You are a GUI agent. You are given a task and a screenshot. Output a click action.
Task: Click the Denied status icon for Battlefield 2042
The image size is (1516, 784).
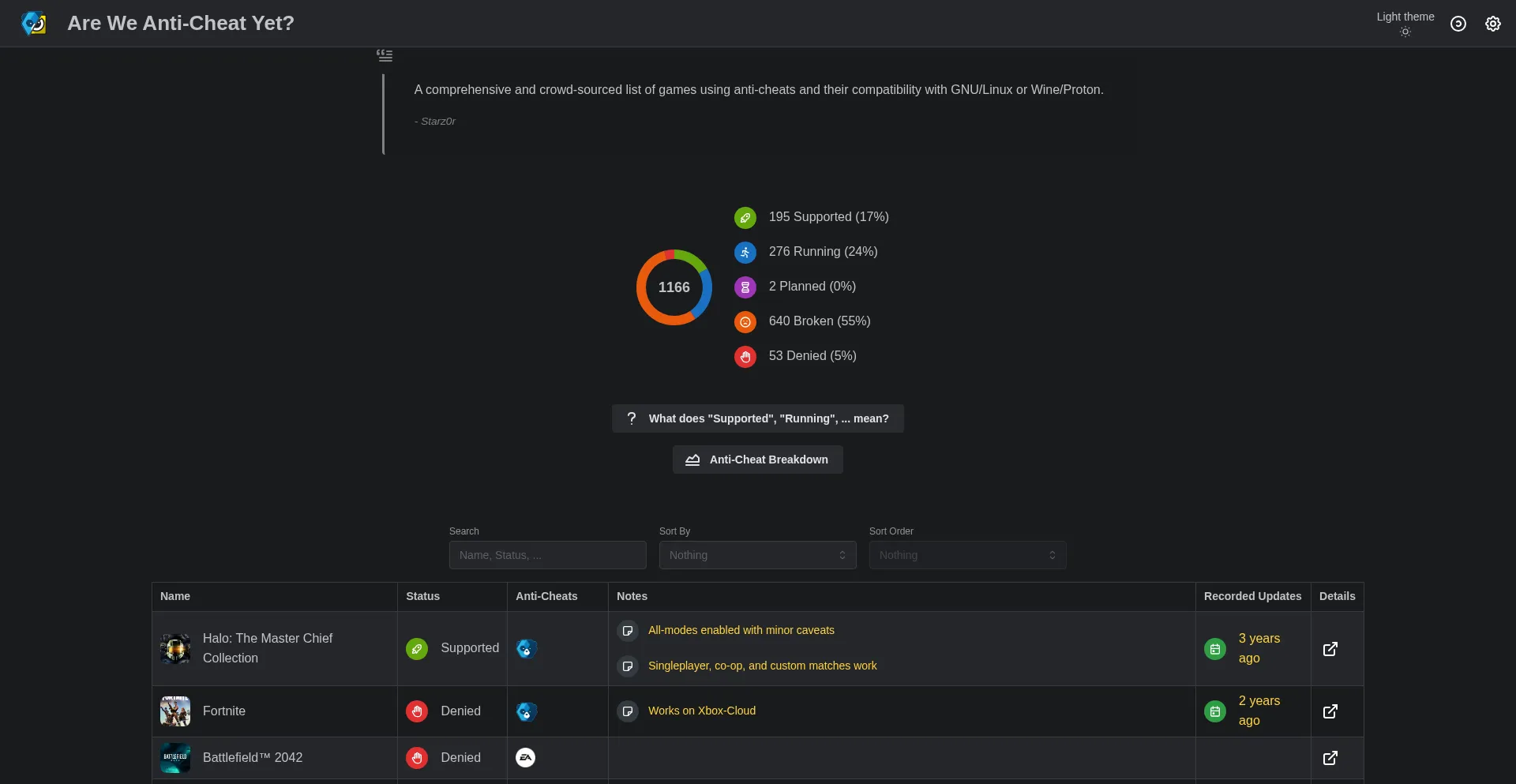click(x=417, y=758)
